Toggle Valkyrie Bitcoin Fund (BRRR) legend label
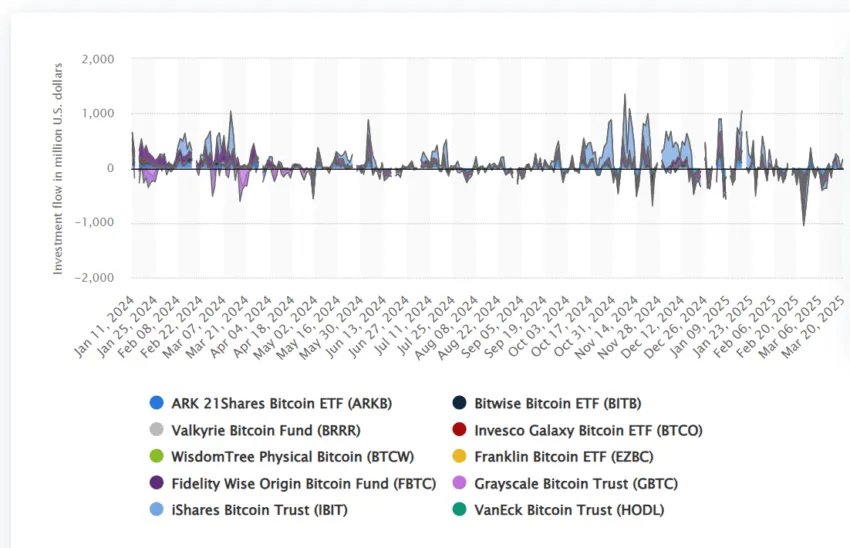 click(266, 430)
